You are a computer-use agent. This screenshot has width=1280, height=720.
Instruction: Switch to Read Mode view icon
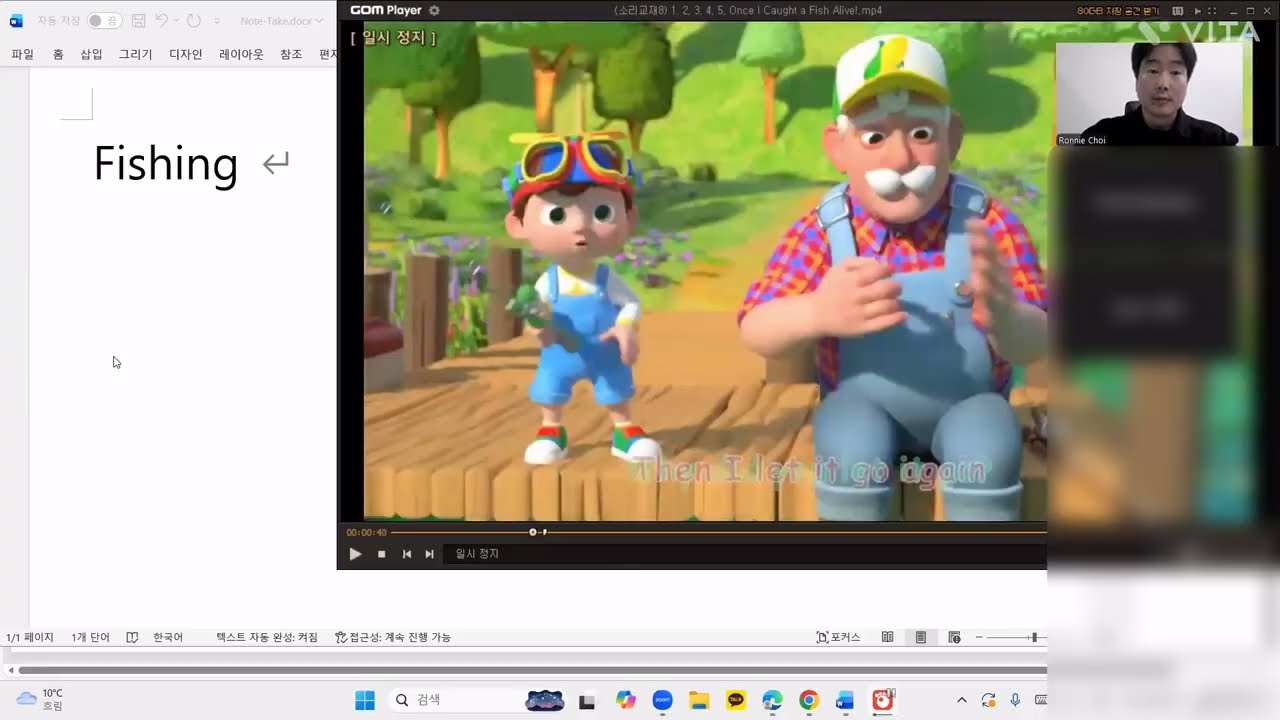tap(887, 637)
